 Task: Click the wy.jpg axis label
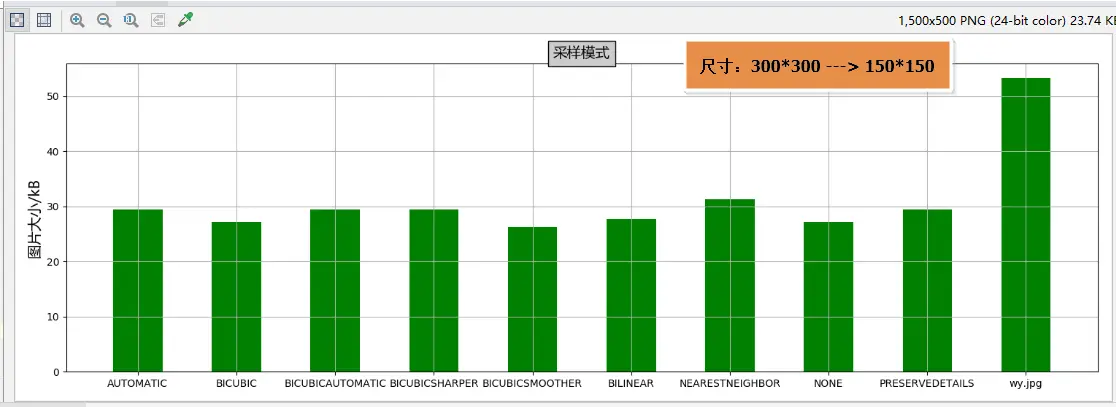(x=1026, y=383)
